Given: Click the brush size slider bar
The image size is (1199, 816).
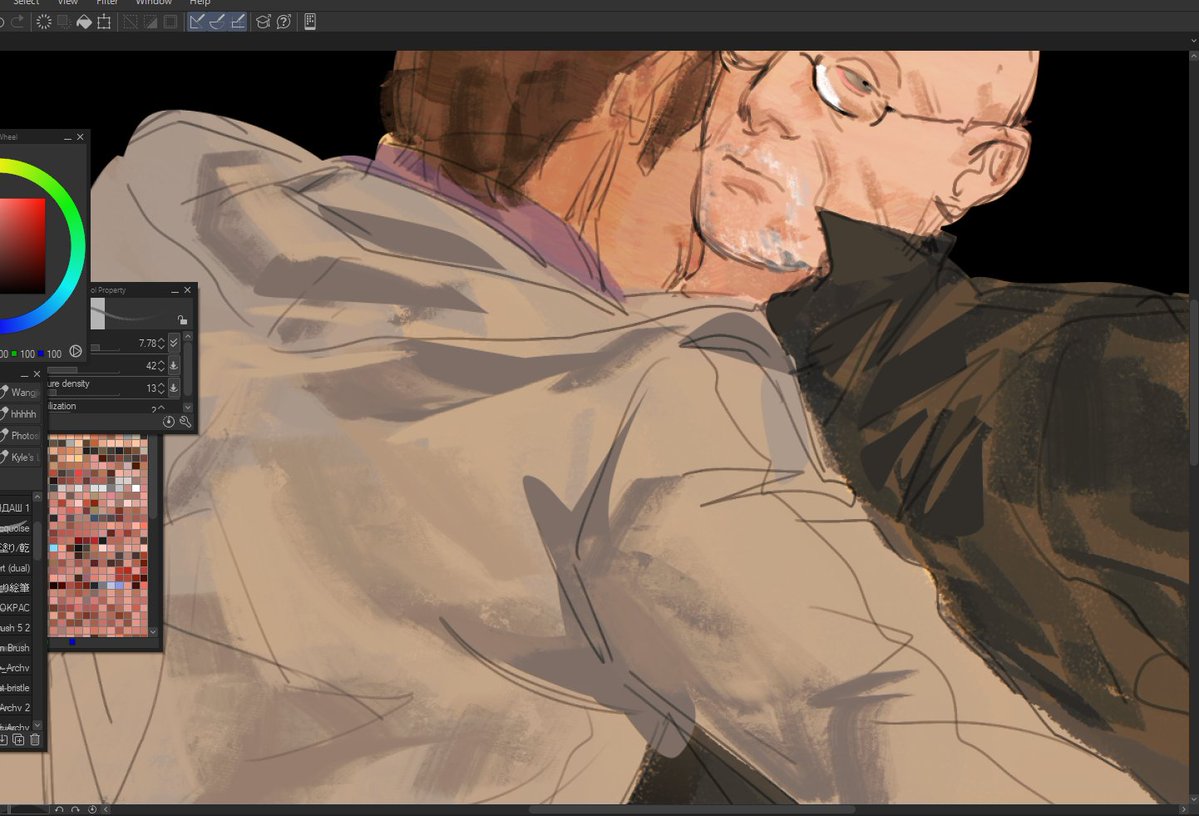Looking at the screenshot, I should (105, 348).
